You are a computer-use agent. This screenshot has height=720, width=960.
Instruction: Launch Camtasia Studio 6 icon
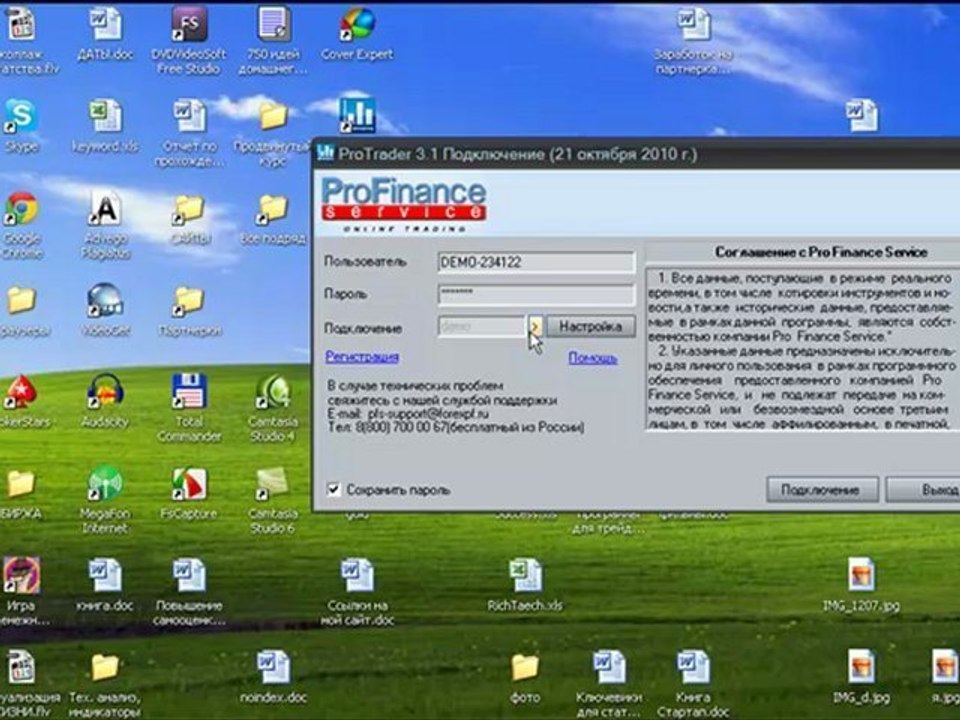[x=273, y=484]
